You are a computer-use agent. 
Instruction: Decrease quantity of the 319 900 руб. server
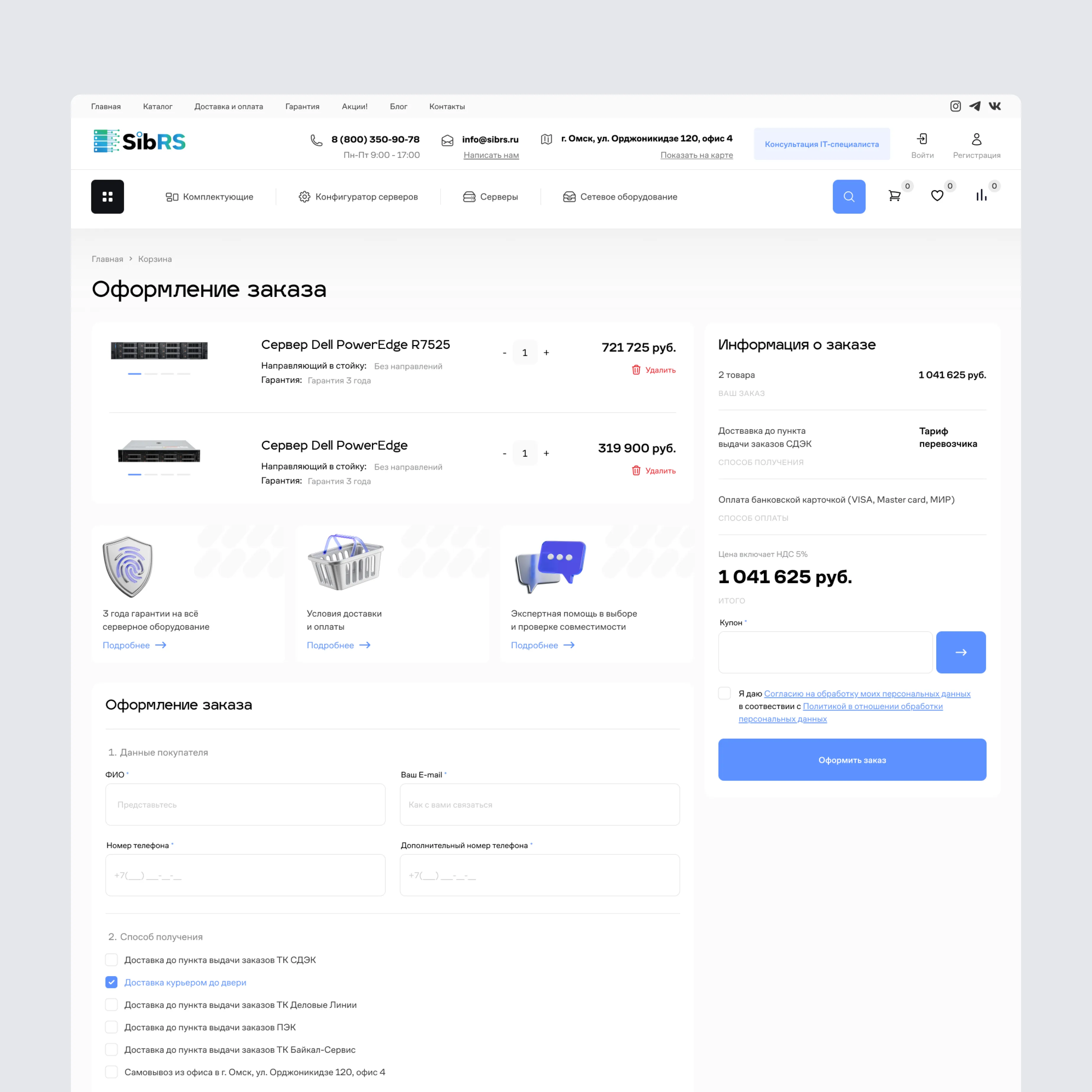(504, 453)
